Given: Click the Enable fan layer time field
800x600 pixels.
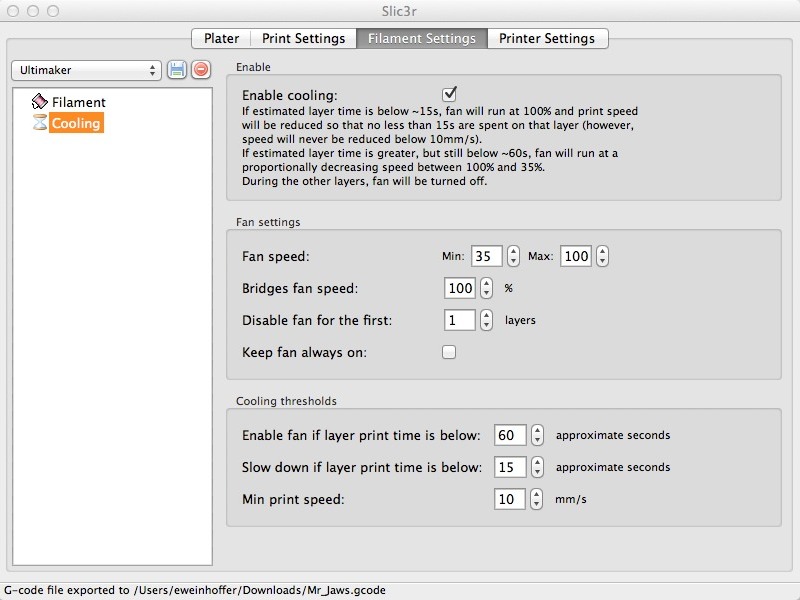Looking at the screenshot, I should 510,435.
